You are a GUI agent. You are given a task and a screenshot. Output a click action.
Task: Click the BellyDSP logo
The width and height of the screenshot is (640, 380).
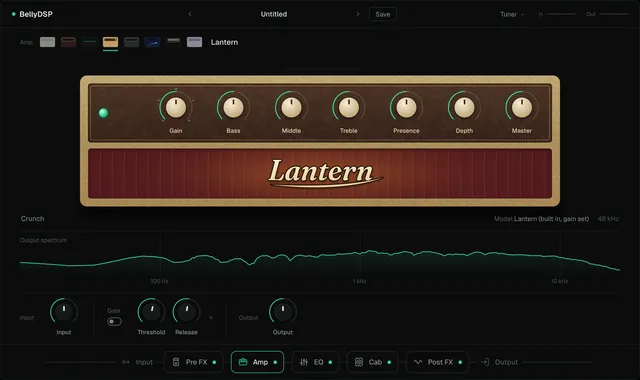(32, 14)
